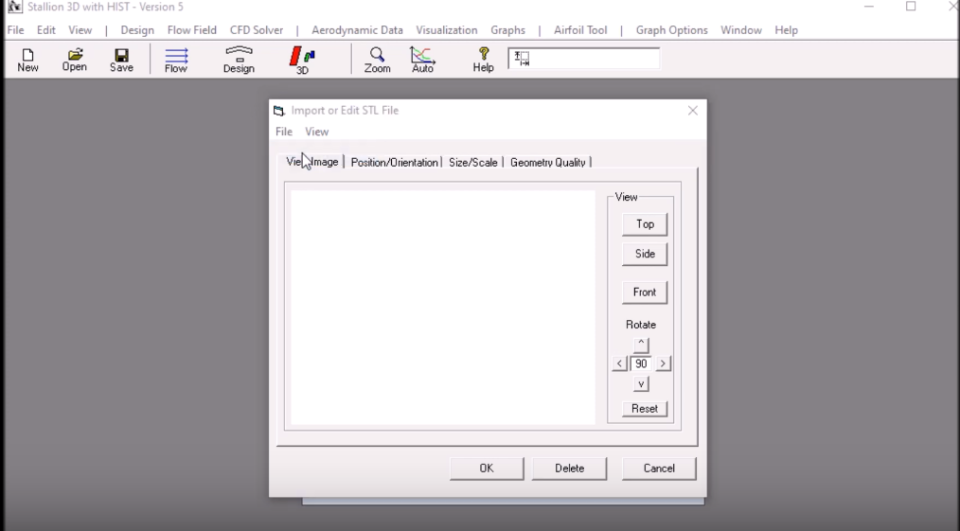The image size is (960, 531).
Task: Minimize the Stallion 3D window
Action: click(869, 7)
